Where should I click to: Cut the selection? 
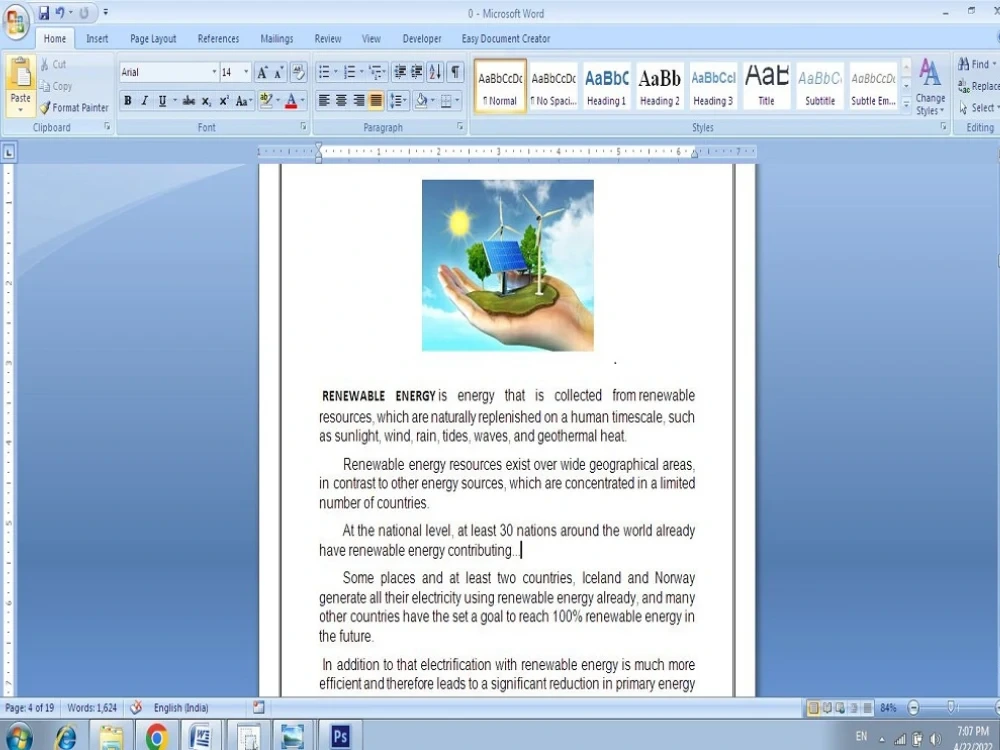click(54, 64)
